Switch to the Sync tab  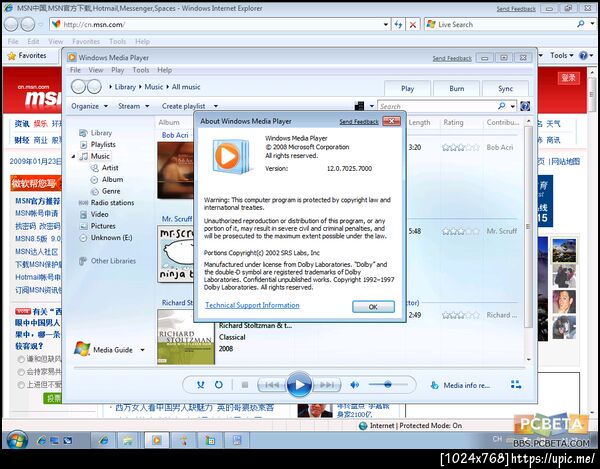pos(505,88)
